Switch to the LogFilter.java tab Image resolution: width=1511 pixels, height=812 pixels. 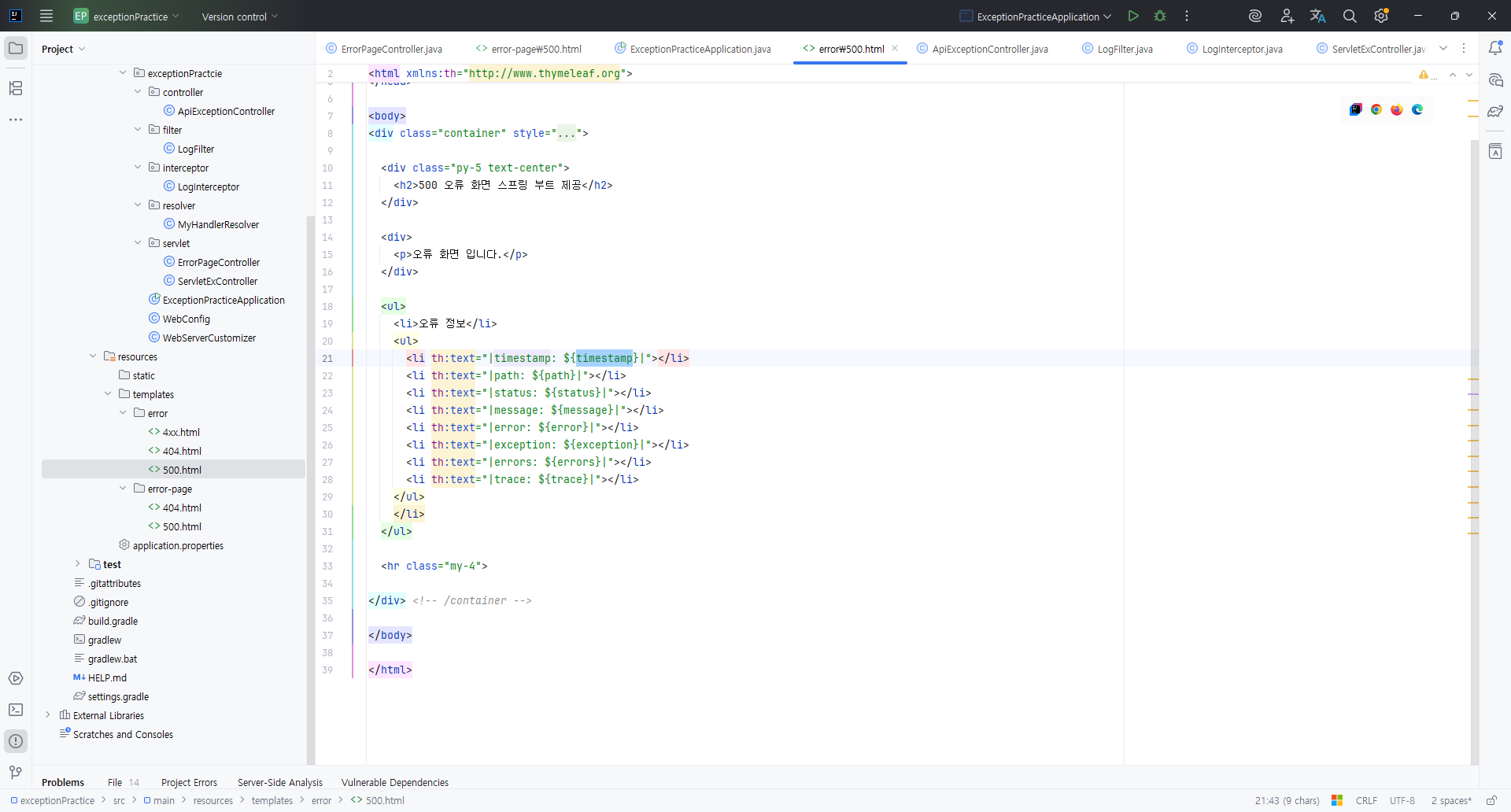[x=1124, y=49]
